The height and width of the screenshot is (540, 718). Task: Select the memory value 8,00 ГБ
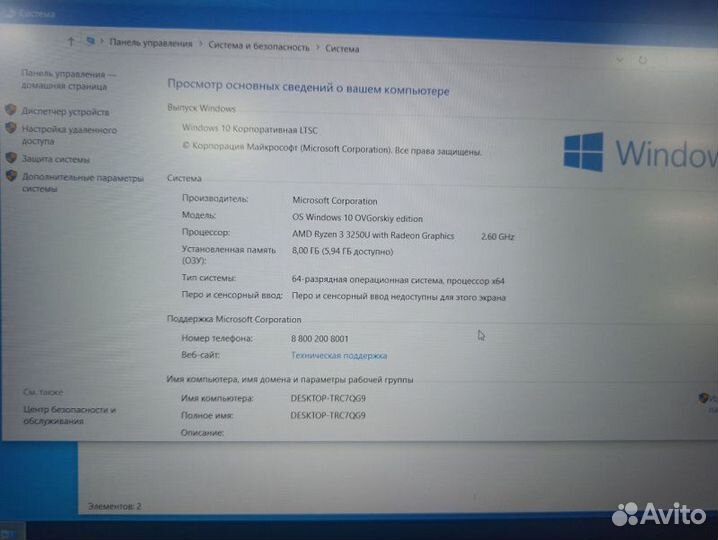[x=305, y=251]
